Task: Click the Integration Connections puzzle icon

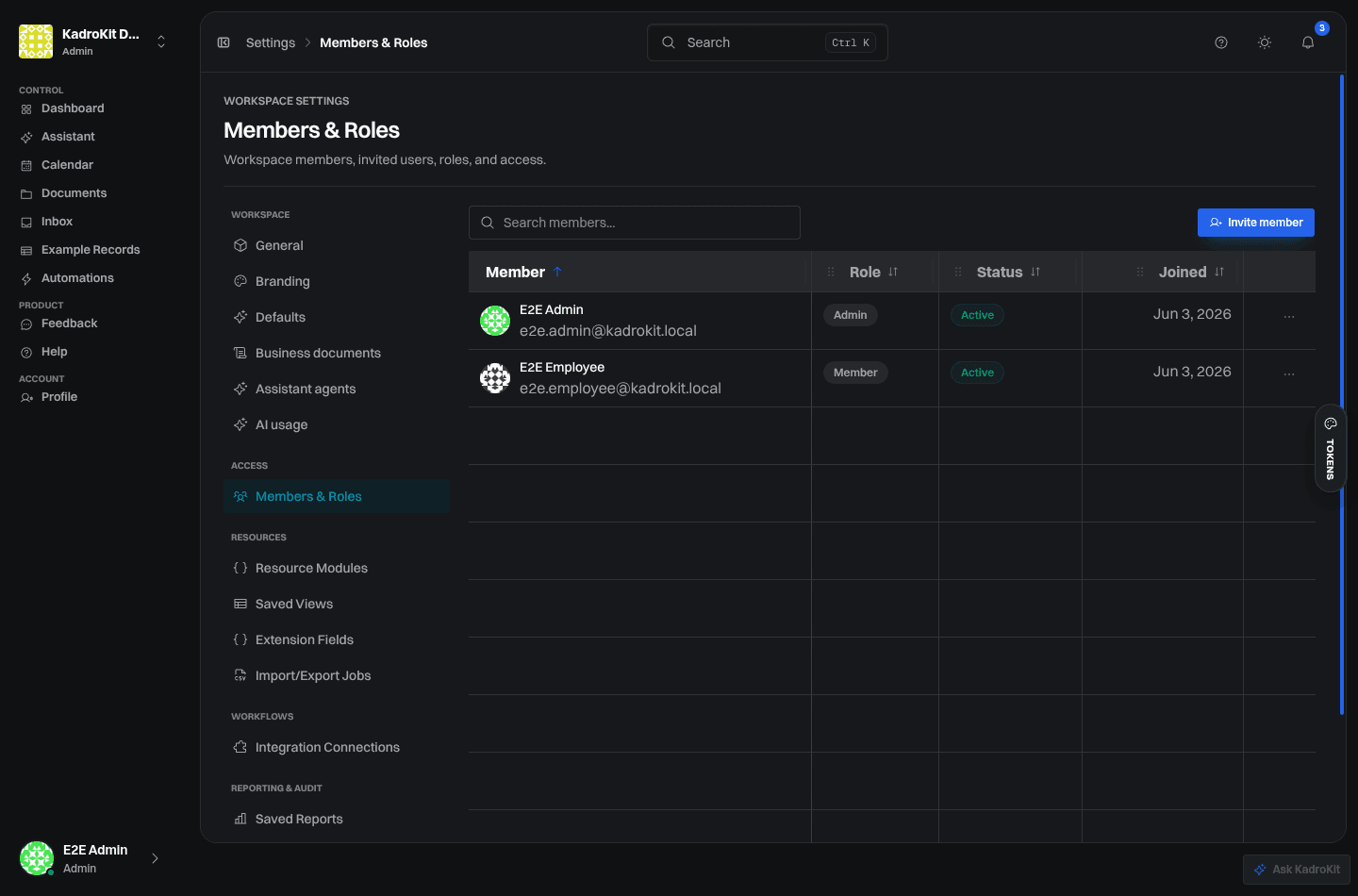Action: tap(240, 747)
